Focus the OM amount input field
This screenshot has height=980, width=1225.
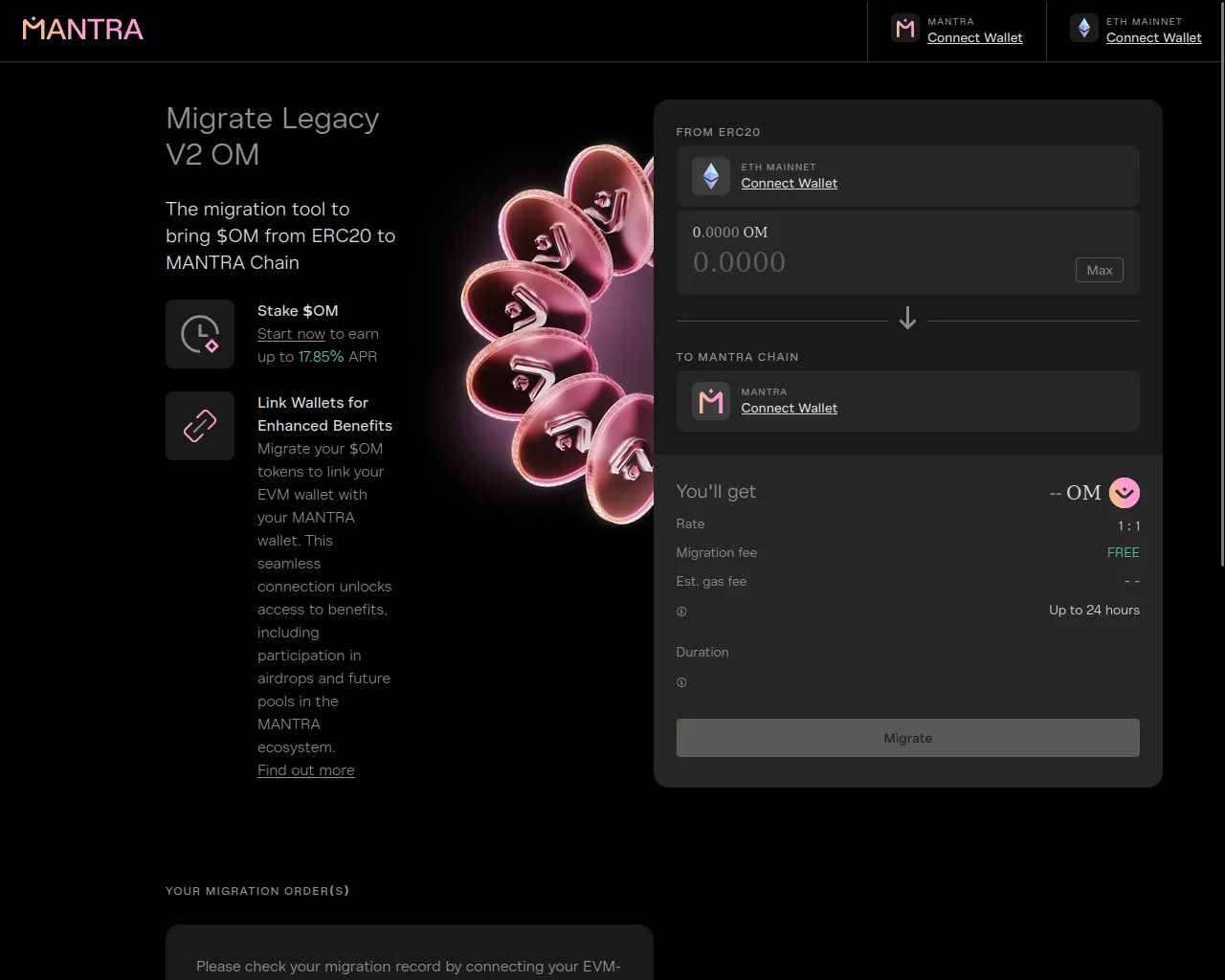point(861,262)
